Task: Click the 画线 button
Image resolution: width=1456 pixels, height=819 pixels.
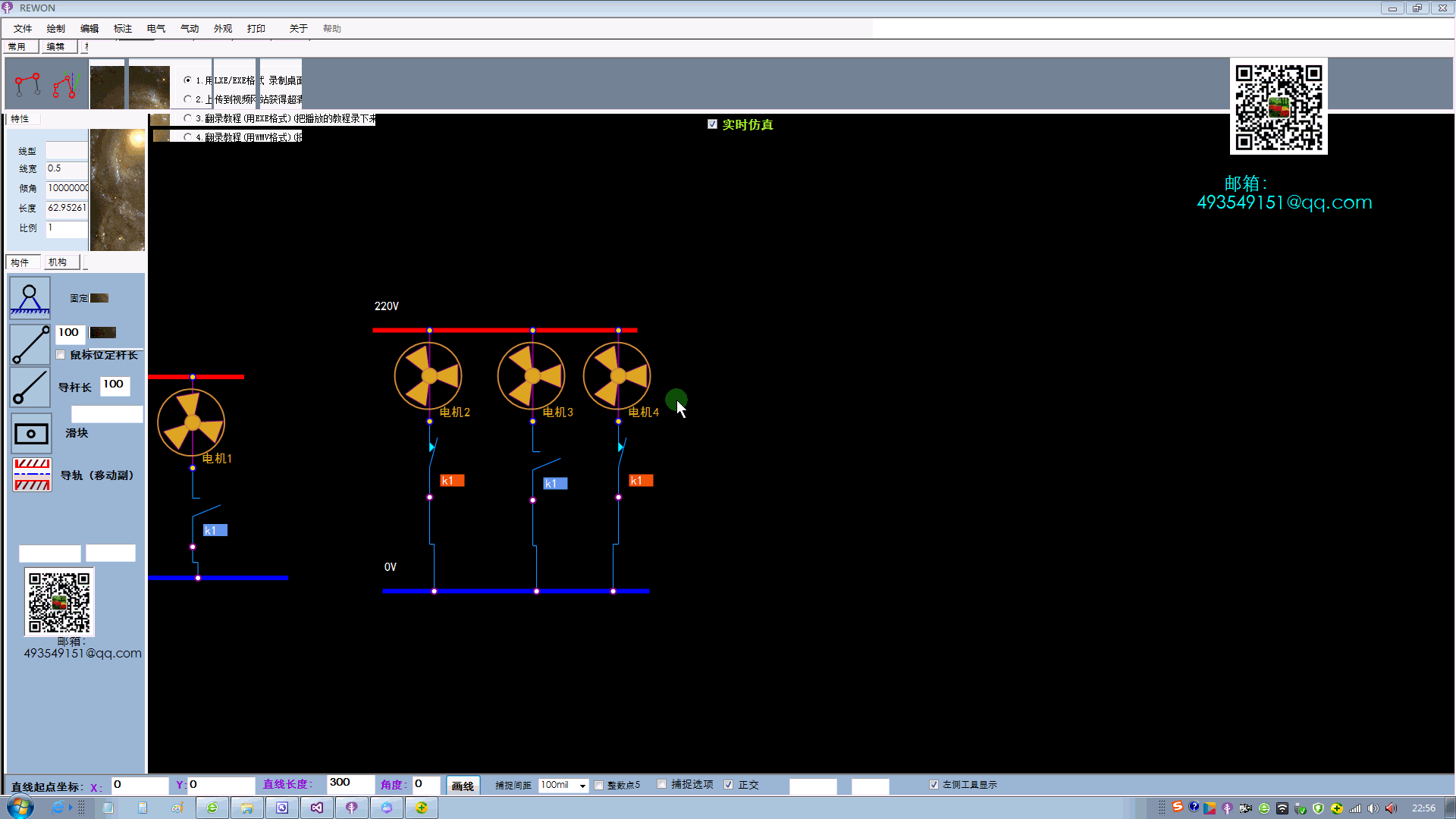Action: tap(463, 786)
